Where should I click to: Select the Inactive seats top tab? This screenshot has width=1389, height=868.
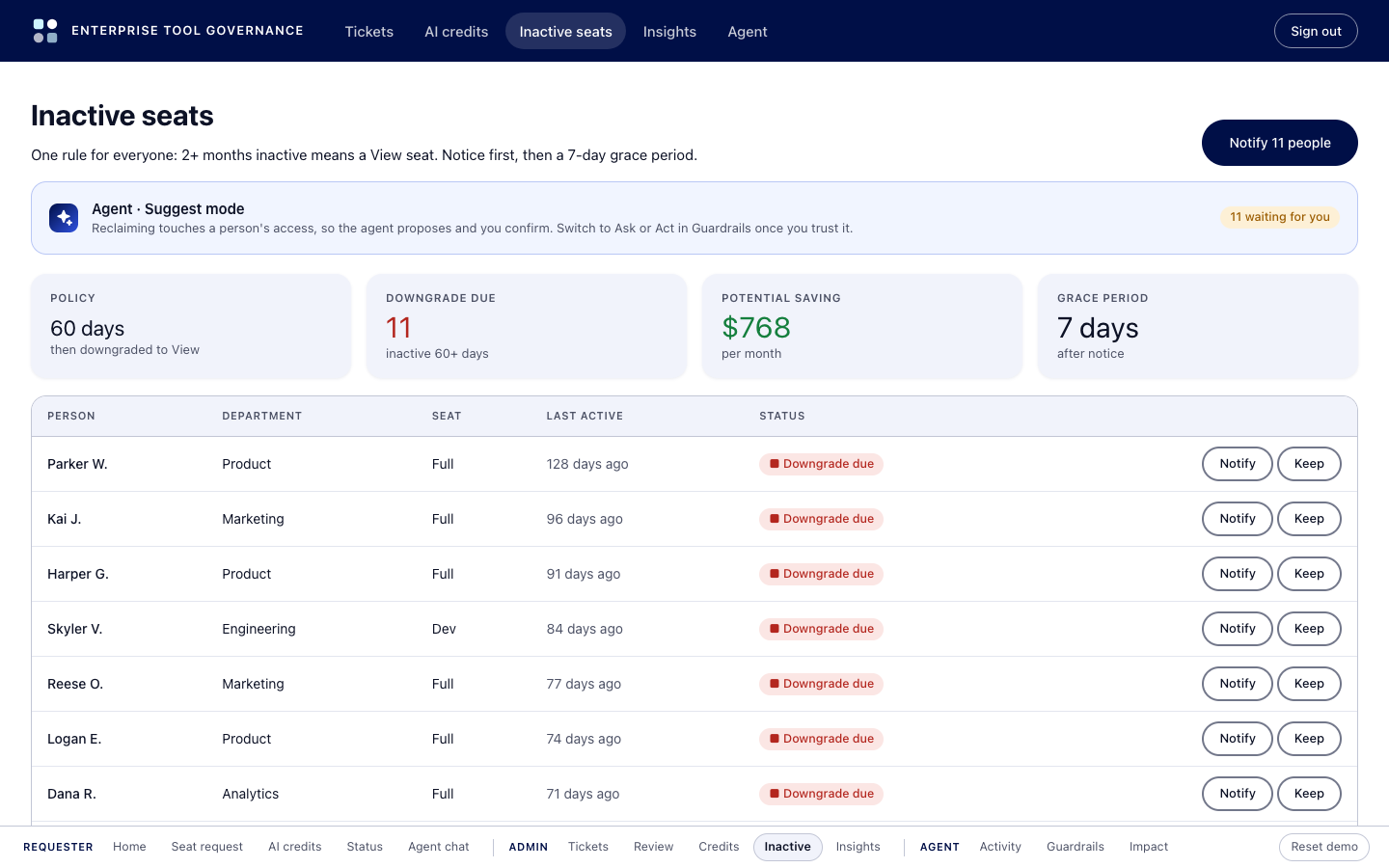[565, 31]
